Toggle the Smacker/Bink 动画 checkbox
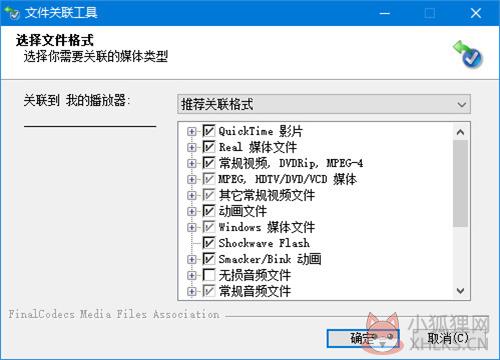Image resolution: width=500 pixels, height=360 pixels. pyautogui.click(x=209, y=259)
